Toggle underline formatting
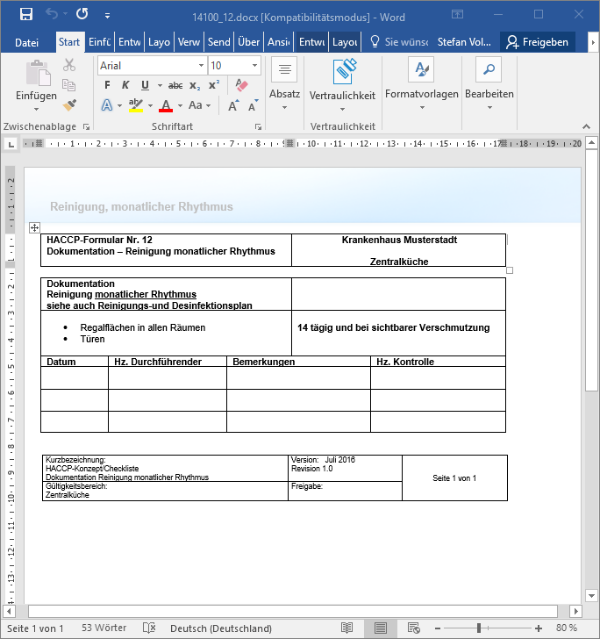Image resolution: width=600 pixels, height=639 pixels. pyautogui.click(x=145, y=85)
